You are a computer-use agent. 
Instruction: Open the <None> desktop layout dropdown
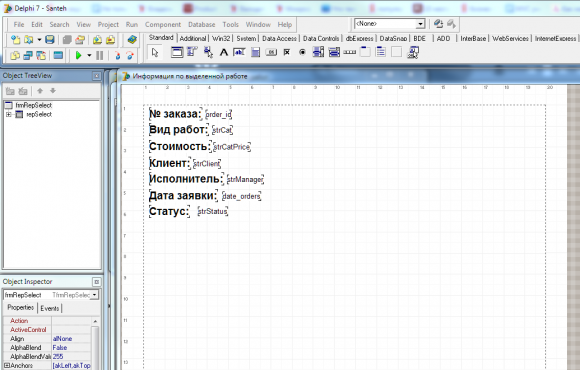420,24
